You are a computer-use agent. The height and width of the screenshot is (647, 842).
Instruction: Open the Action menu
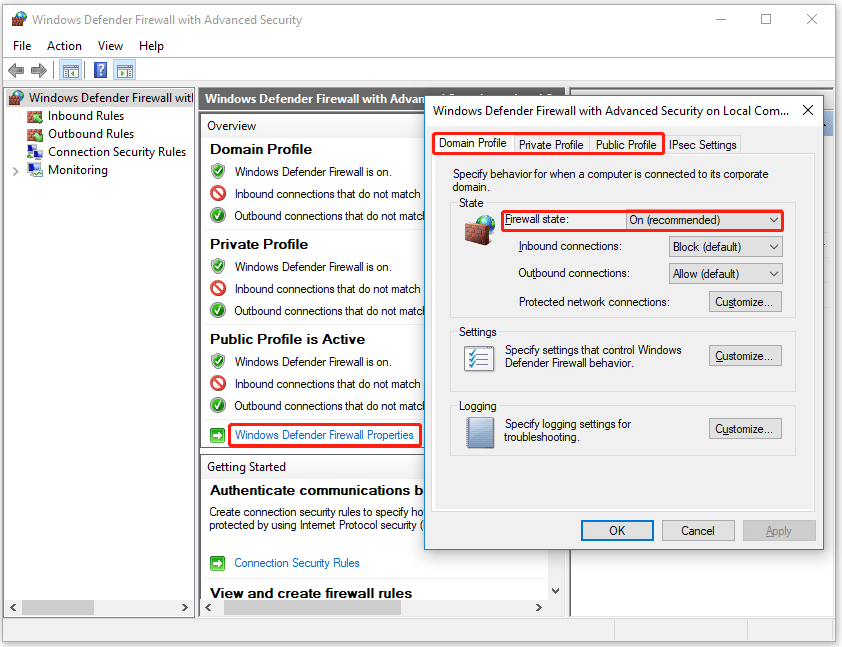pyautogui.click(x=64, y=46)
